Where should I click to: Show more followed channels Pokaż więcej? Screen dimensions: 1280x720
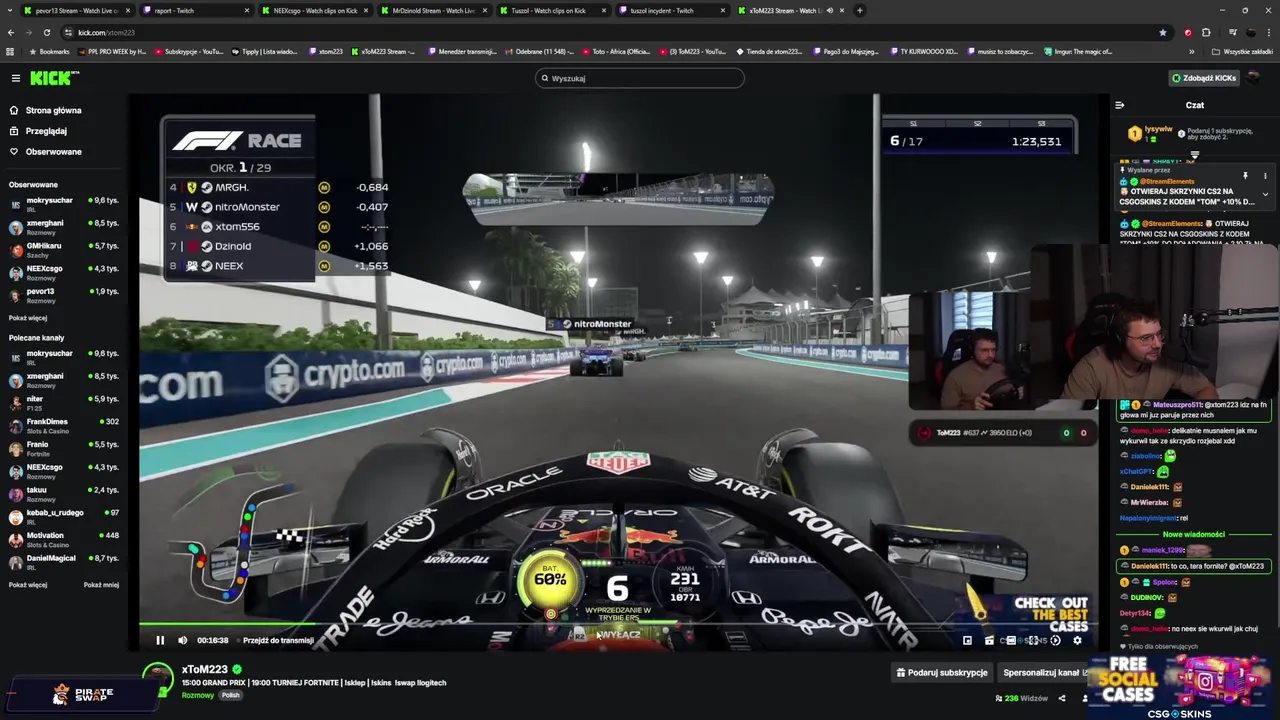click(28, 318)
